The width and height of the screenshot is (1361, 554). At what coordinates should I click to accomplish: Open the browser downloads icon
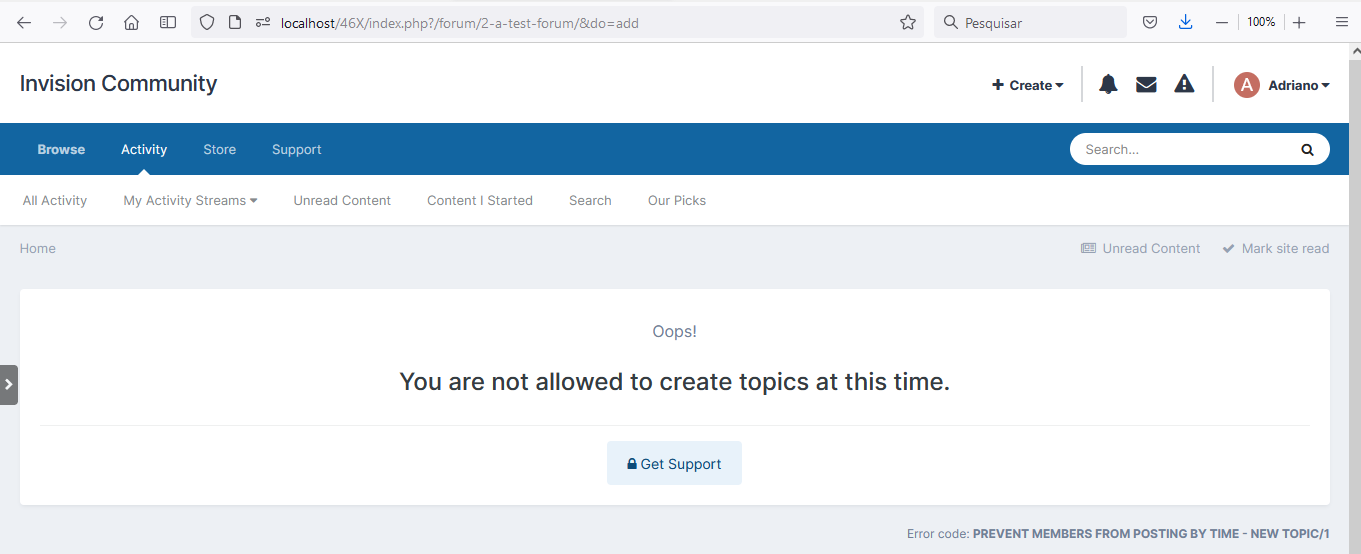(1185, 22)
